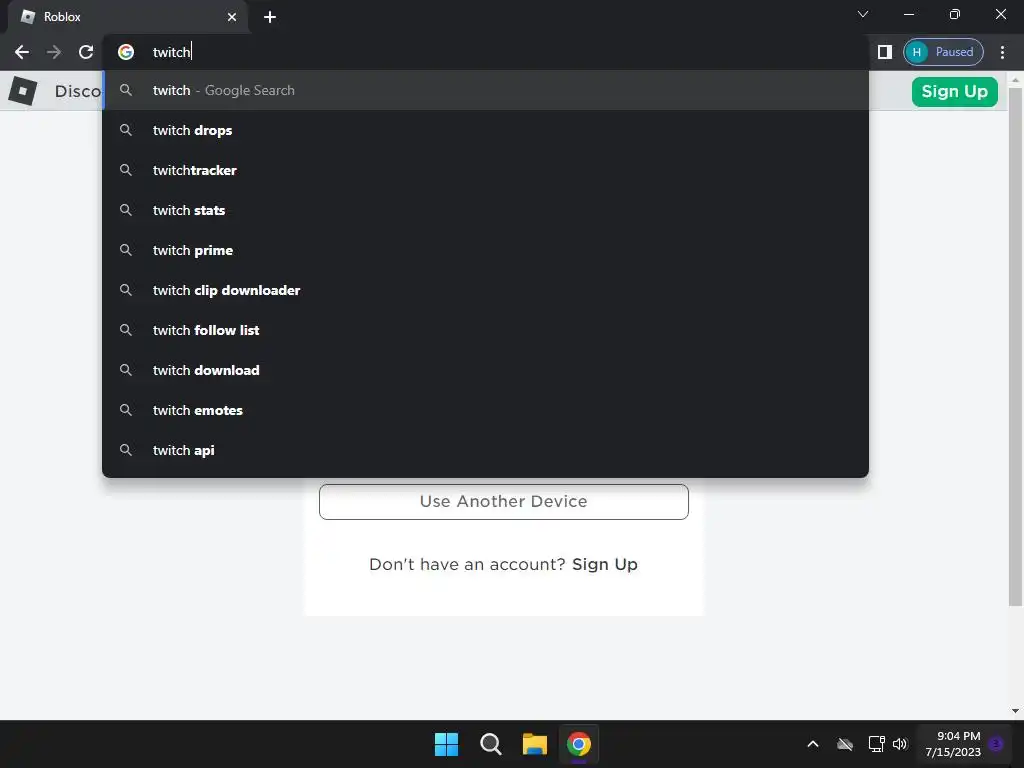
Task: Click the scrollbar down arrow
Action: click(1015, 711)
